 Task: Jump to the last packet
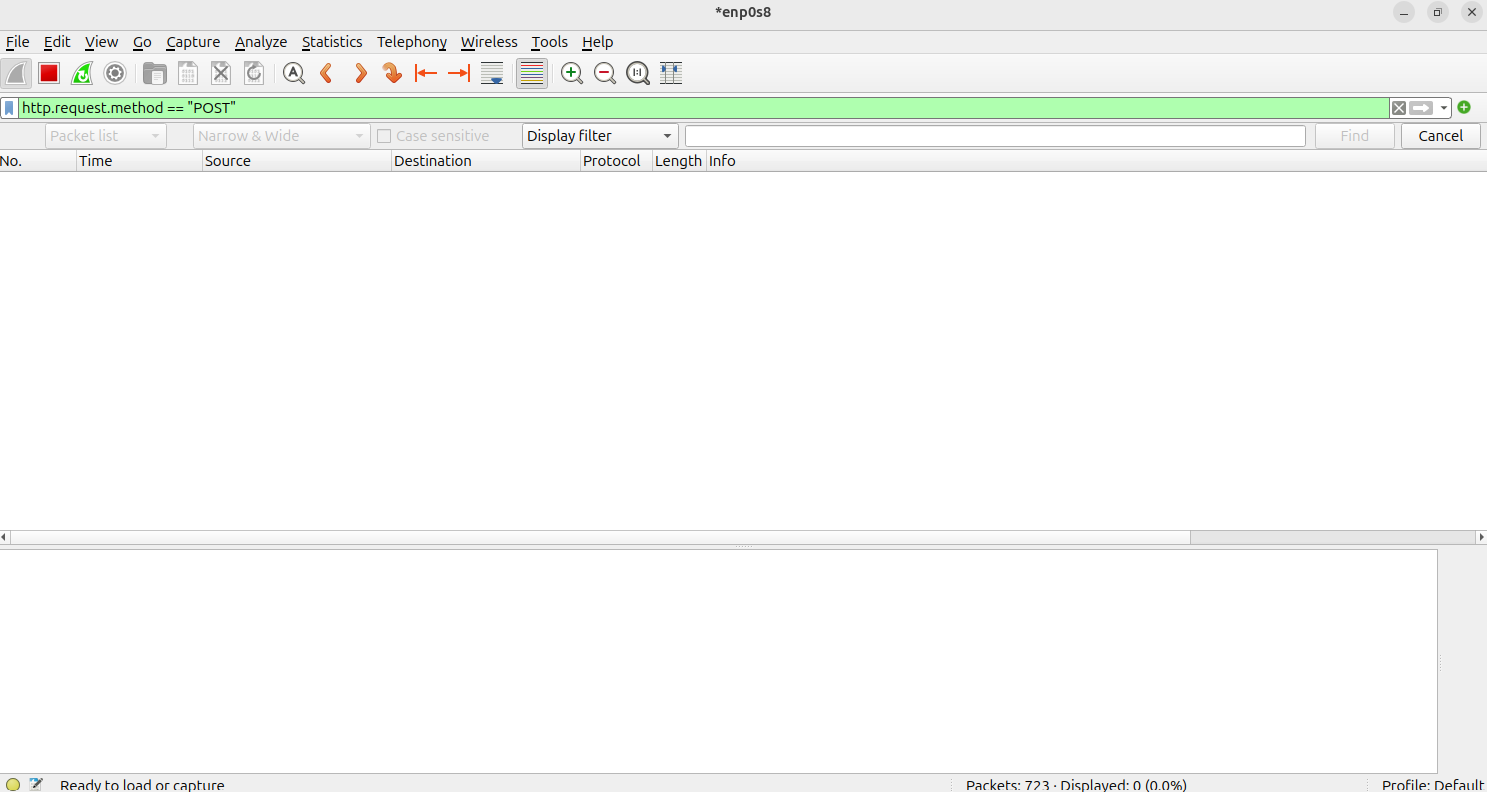coord(459,73)
